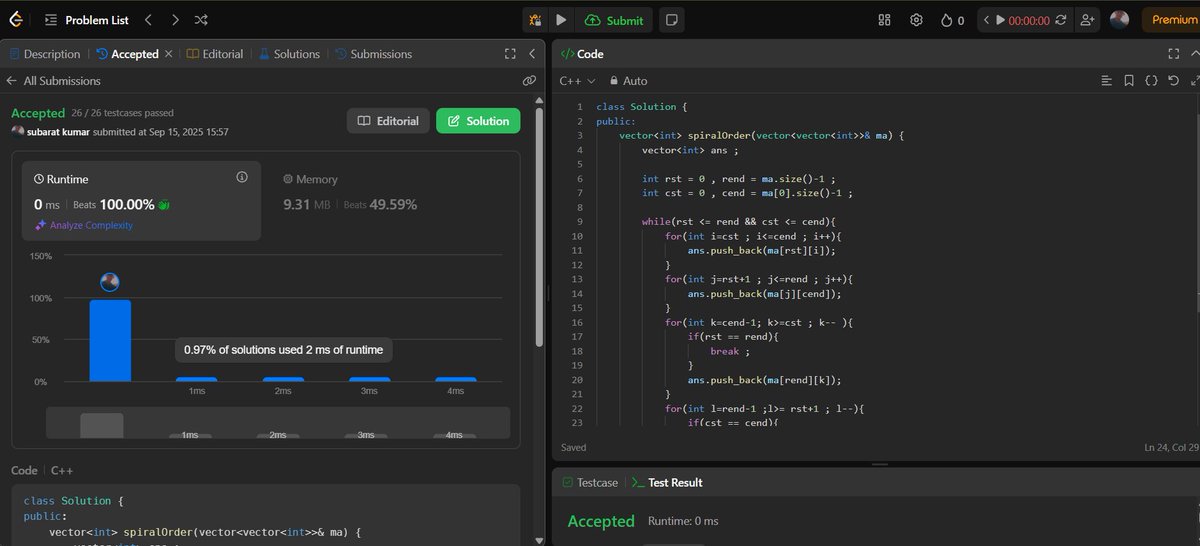
Task: Open the Testcase tab
Action: tap(589, 482)
